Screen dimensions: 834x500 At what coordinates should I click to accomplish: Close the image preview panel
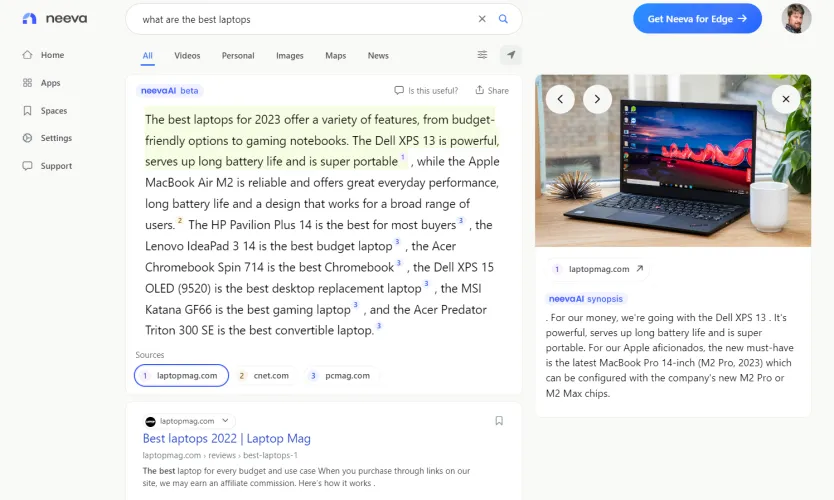coord(786,98)
